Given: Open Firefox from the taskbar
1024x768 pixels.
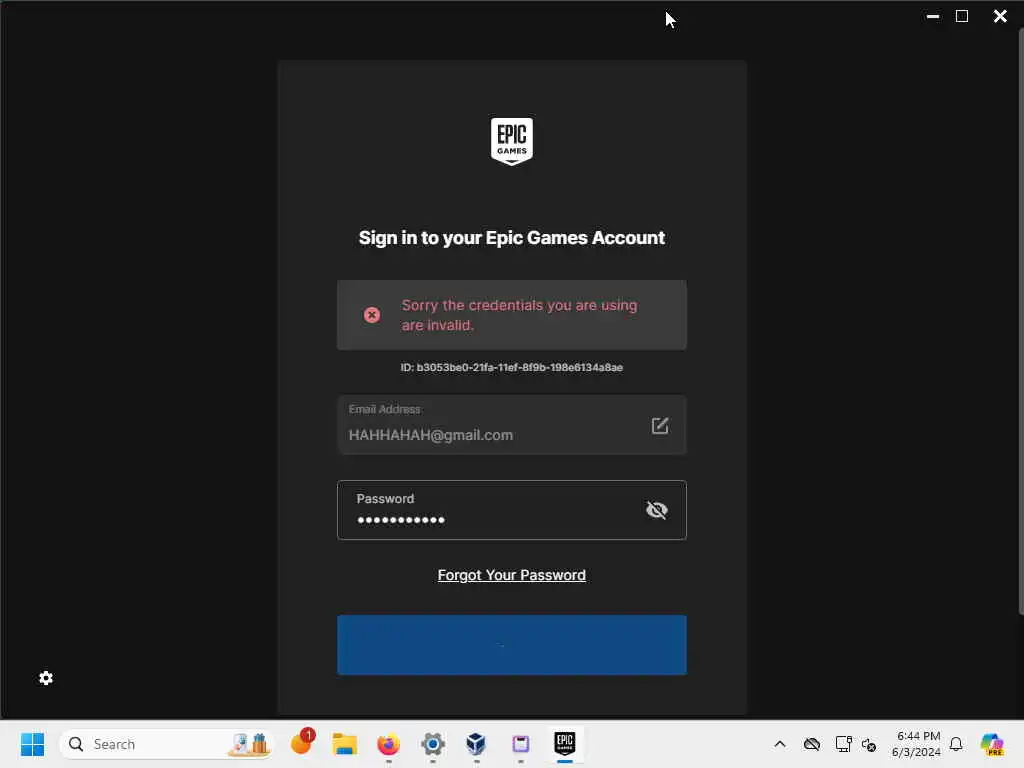Looking at the screenshot, I should [x=389, y=744].
